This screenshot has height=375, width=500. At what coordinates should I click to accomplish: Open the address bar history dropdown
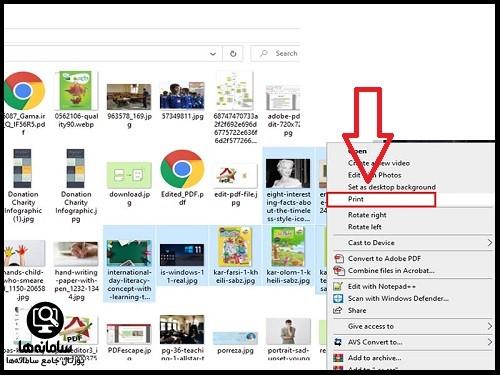[213, 54]
